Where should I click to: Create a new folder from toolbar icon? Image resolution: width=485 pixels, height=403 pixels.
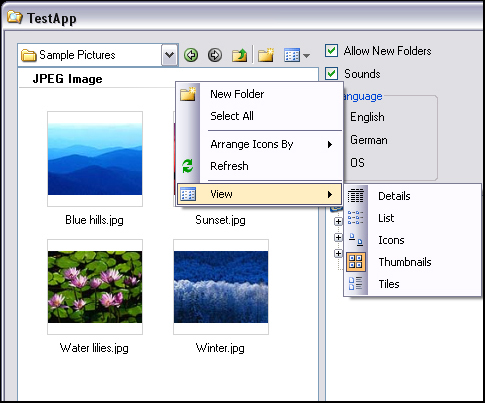tap(266, 55)
